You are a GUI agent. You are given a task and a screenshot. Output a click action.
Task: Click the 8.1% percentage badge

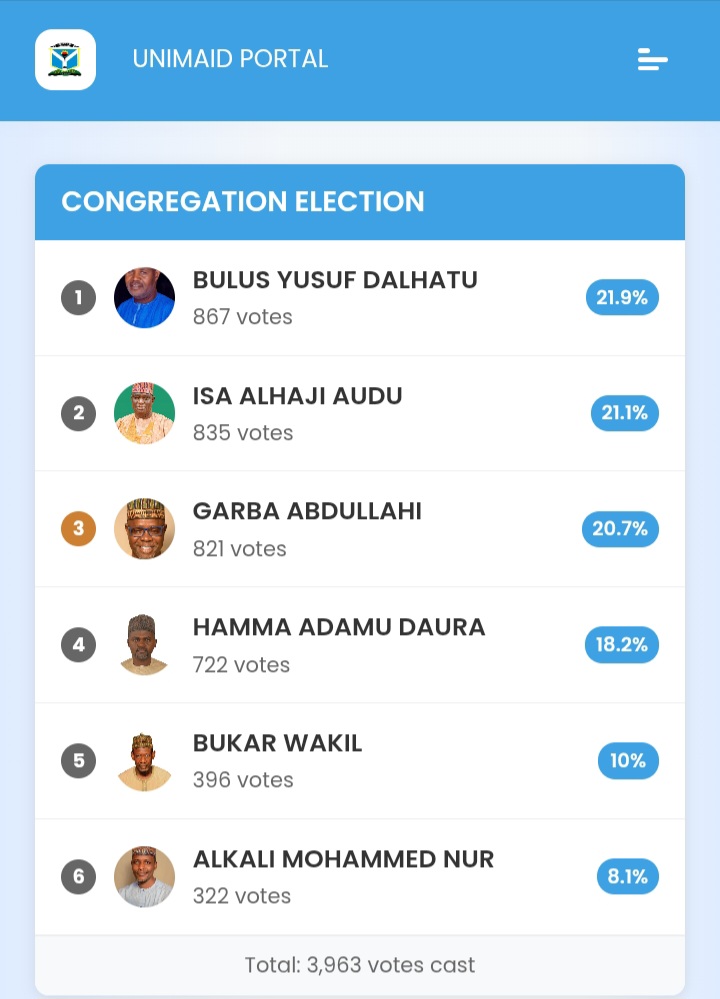click(x=628, y=877)
